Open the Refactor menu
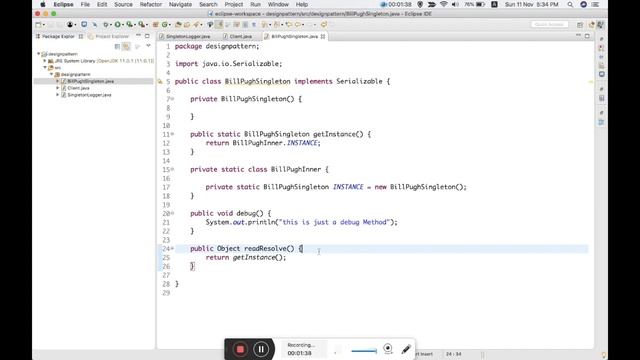 click(x=151, y=4)
